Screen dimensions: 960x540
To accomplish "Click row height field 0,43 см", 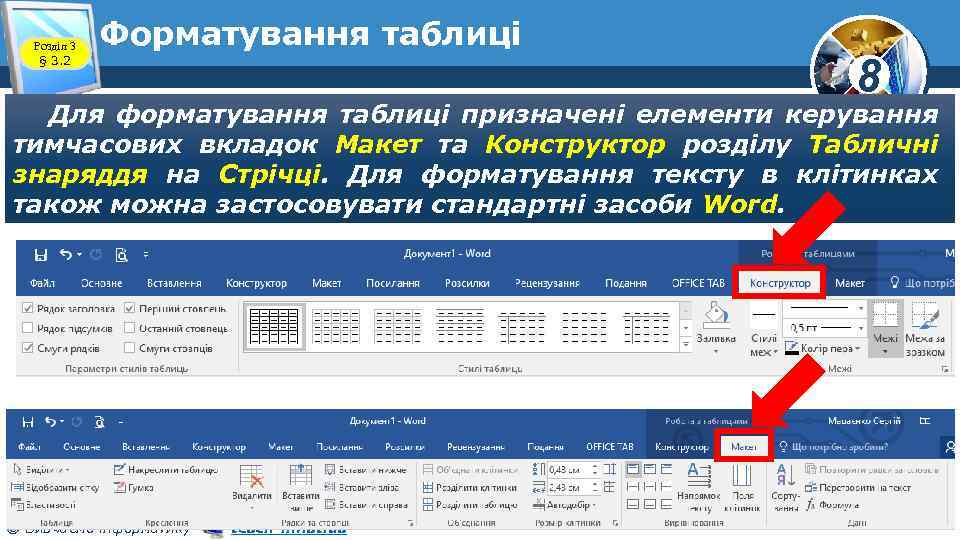I will [x=568, y=470].
